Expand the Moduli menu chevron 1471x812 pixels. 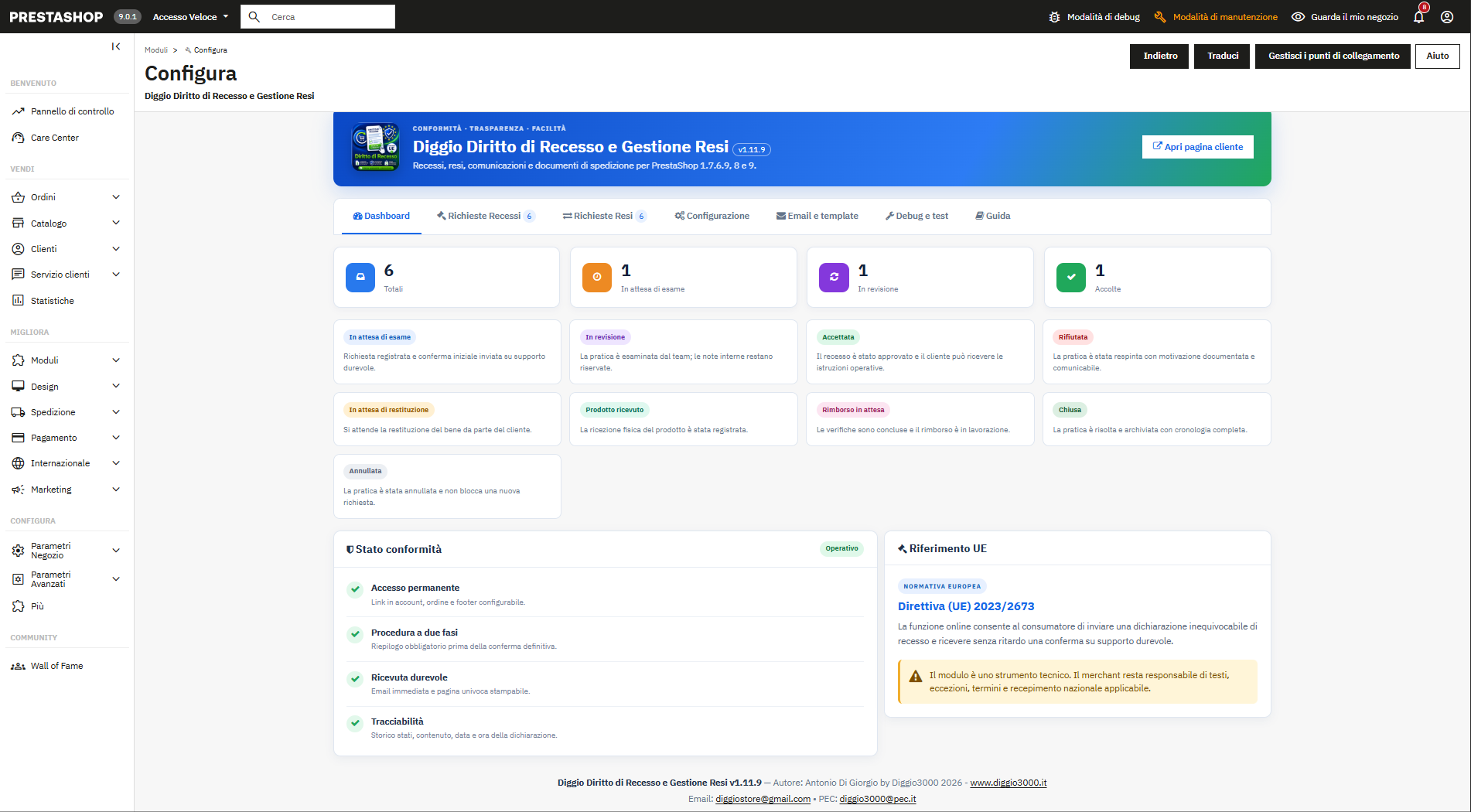[116, 360]
